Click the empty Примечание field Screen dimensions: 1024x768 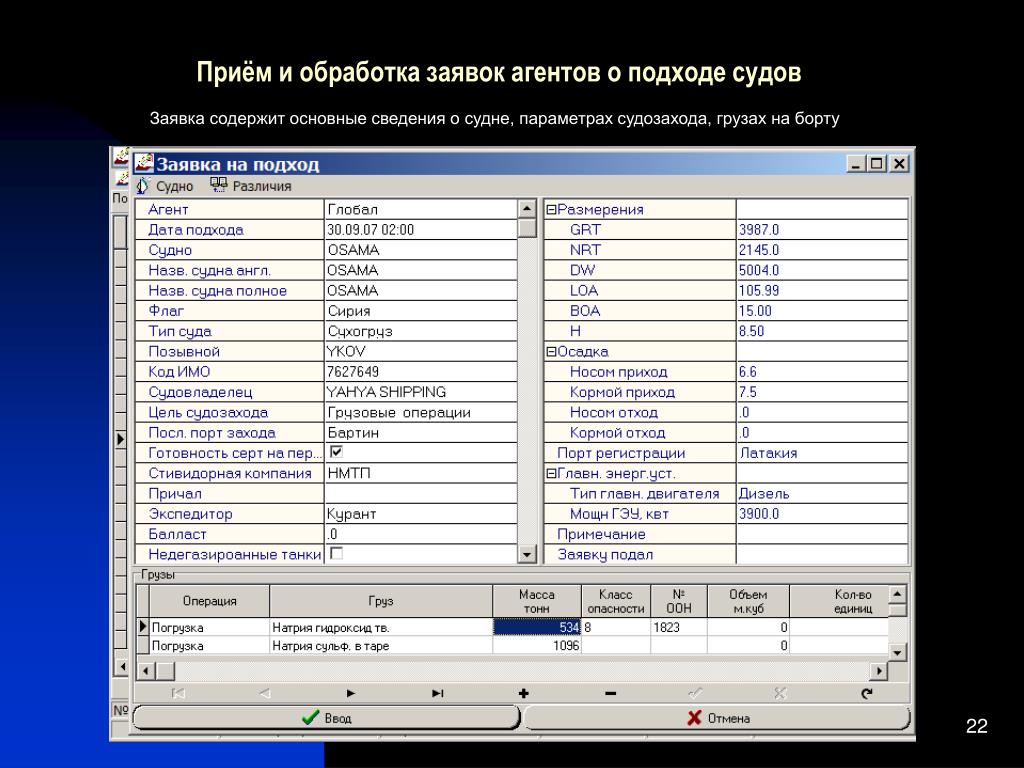822,534
